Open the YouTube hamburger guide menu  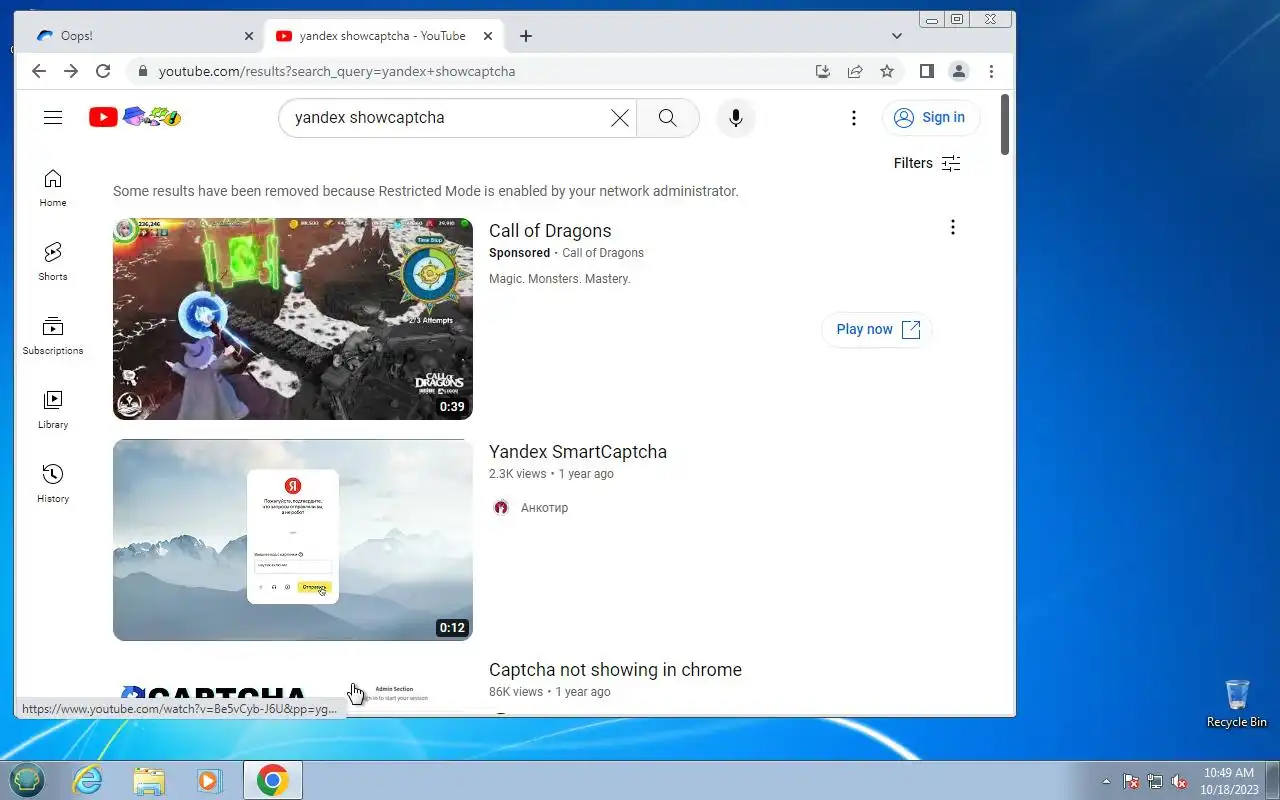(53, 118)
